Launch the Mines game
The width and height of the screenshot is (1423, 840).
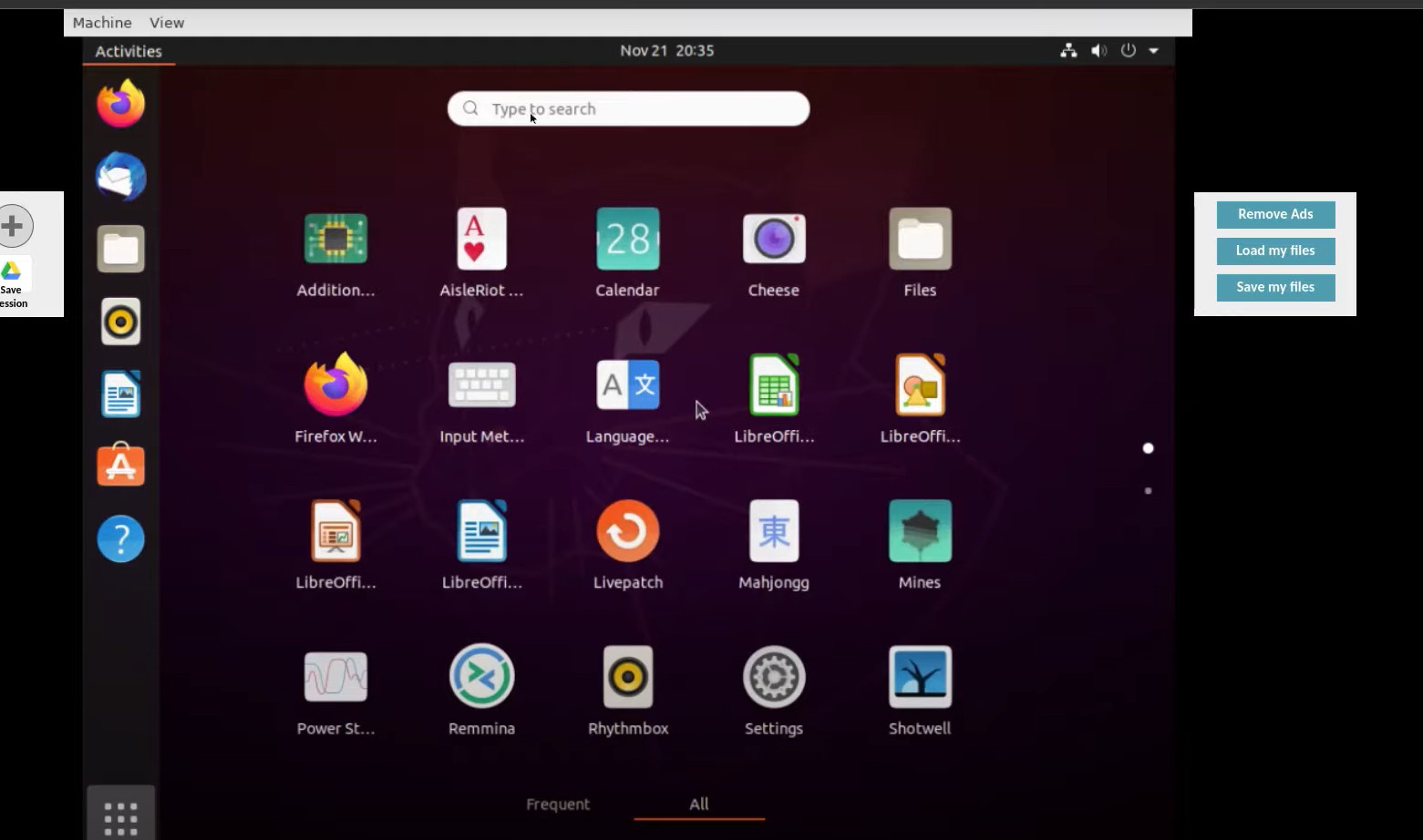pos(920,545)
